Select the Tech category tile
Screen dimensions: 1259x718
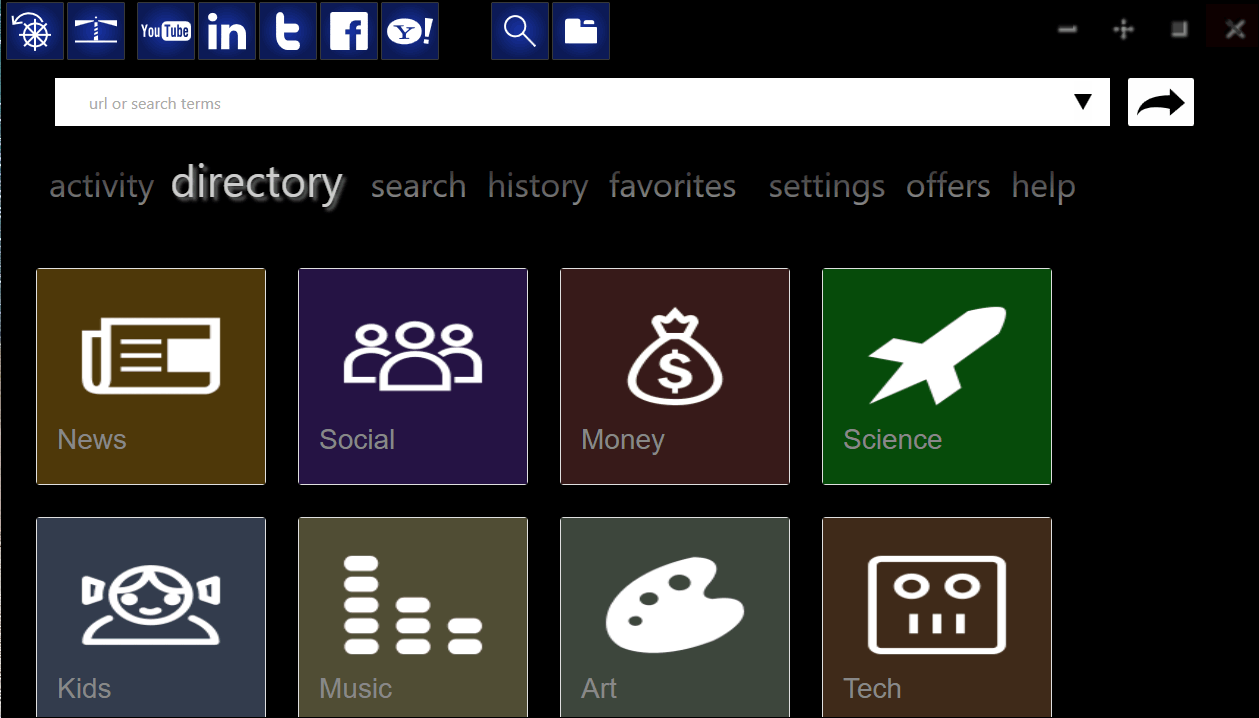click(937, 617)
